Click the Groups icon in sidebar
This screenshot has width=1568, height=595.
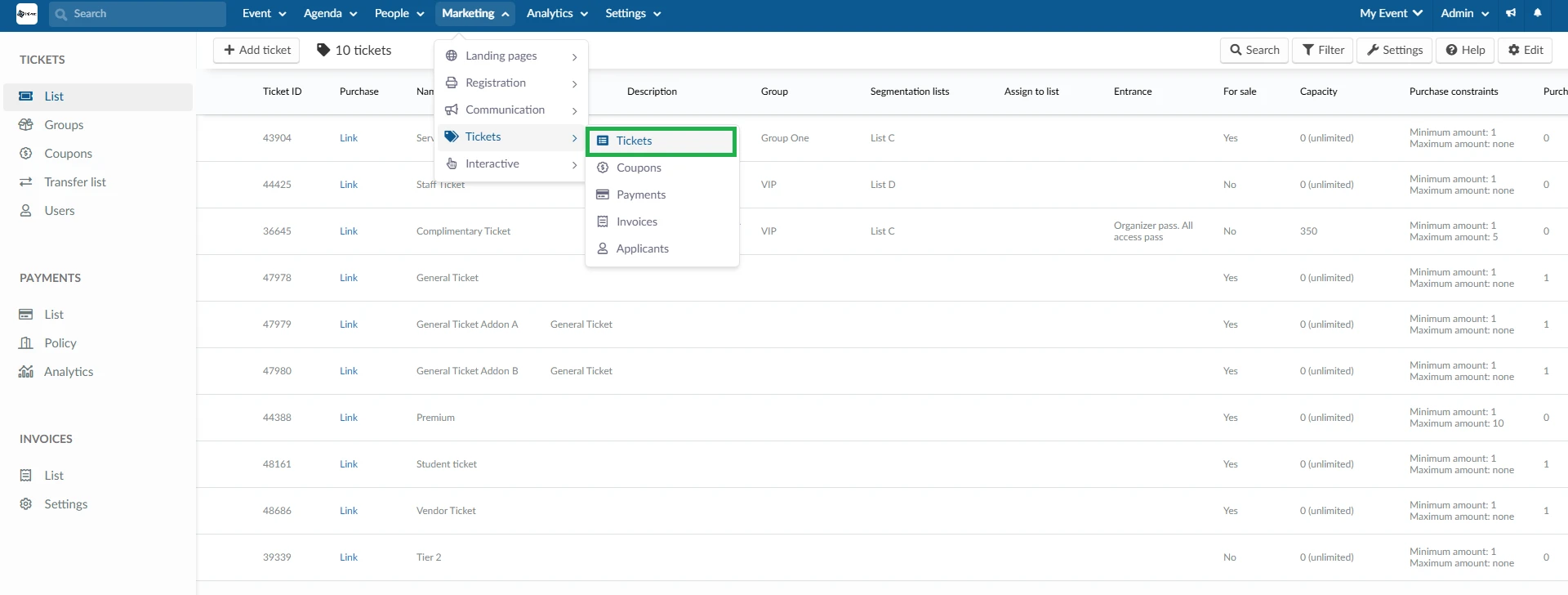(x=26, y=124)
